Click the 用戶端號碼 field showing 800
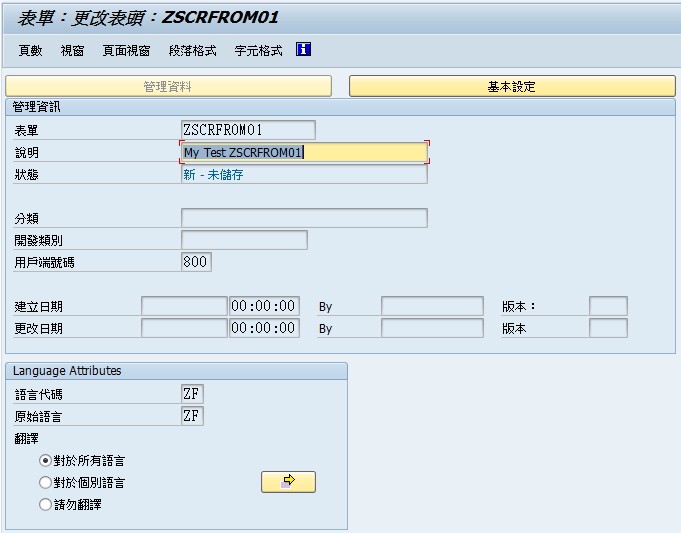The width and height of the screenshot is (681, 533). (x=196, y=262)
